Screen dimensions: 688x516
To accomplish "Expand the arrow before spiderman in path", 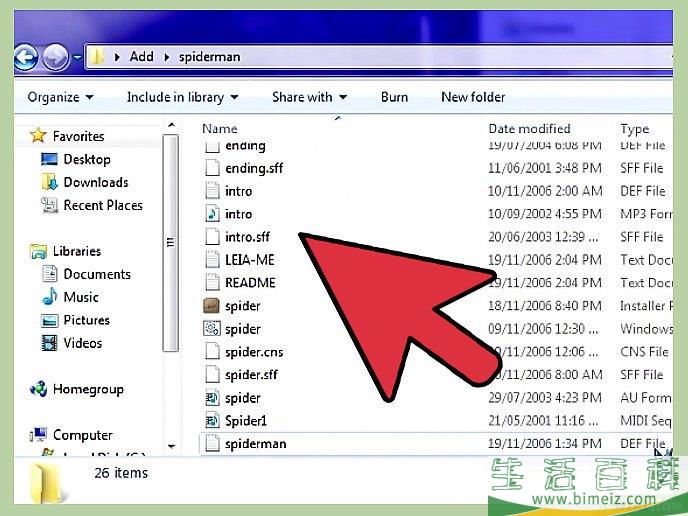I will coord(167,57).
